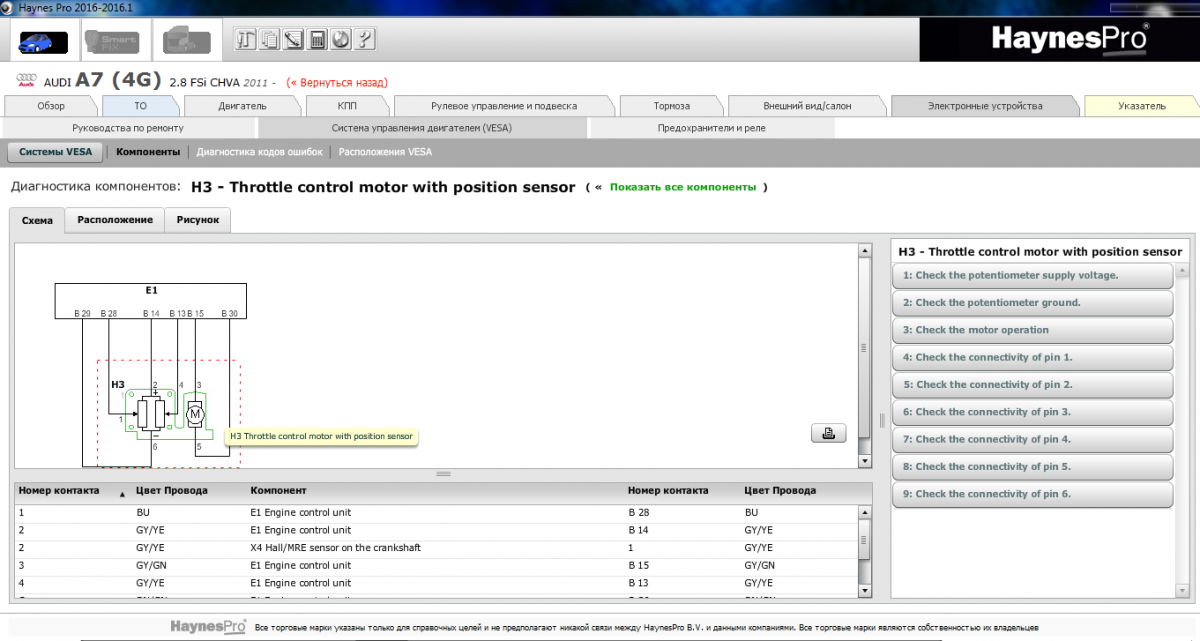
Task: Open the Тормоза tab
Action: tap(672, 106)
